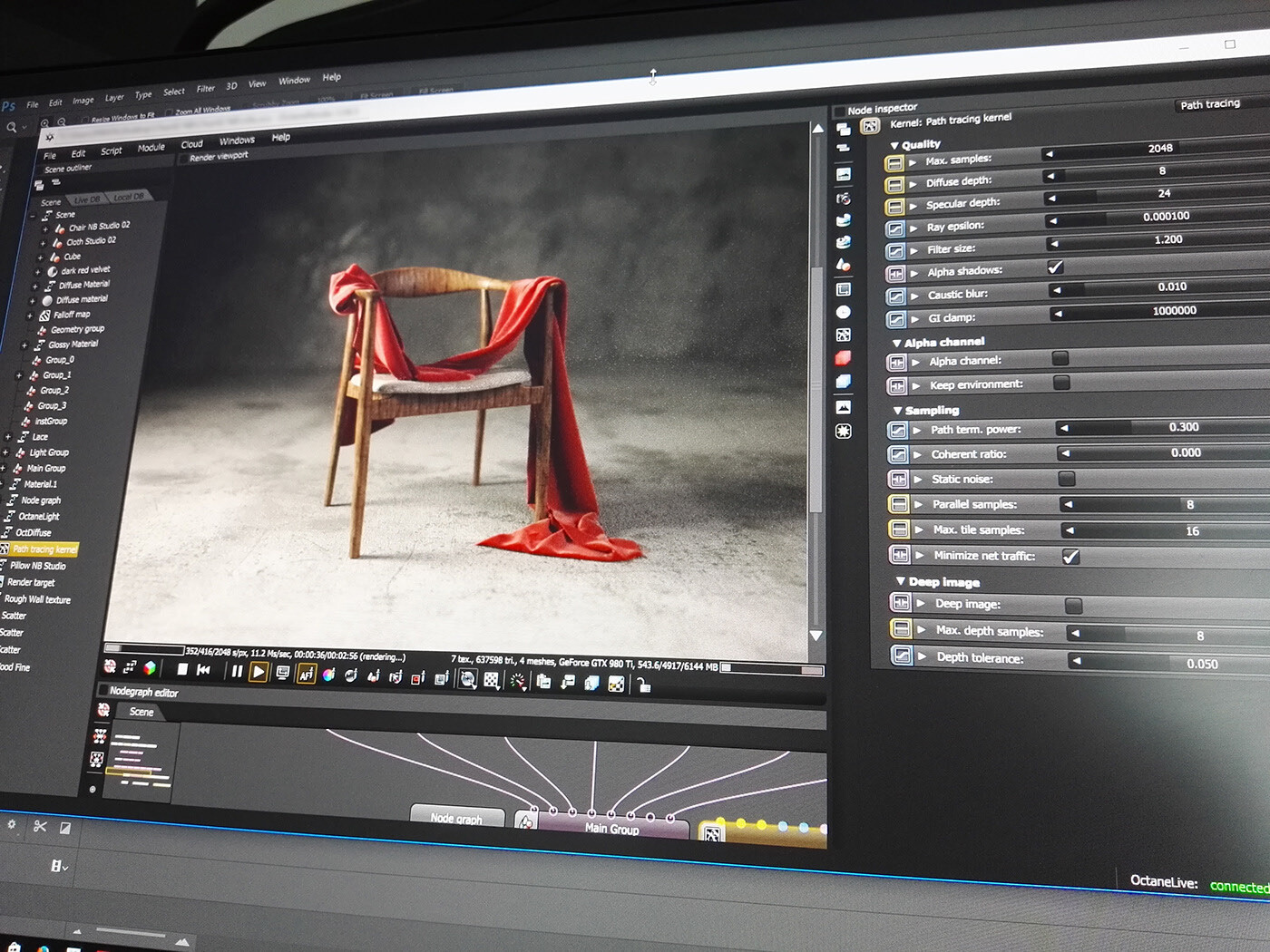Click the copy render to clipboard icon
The image size is (1270, 952).
[543, 682]
